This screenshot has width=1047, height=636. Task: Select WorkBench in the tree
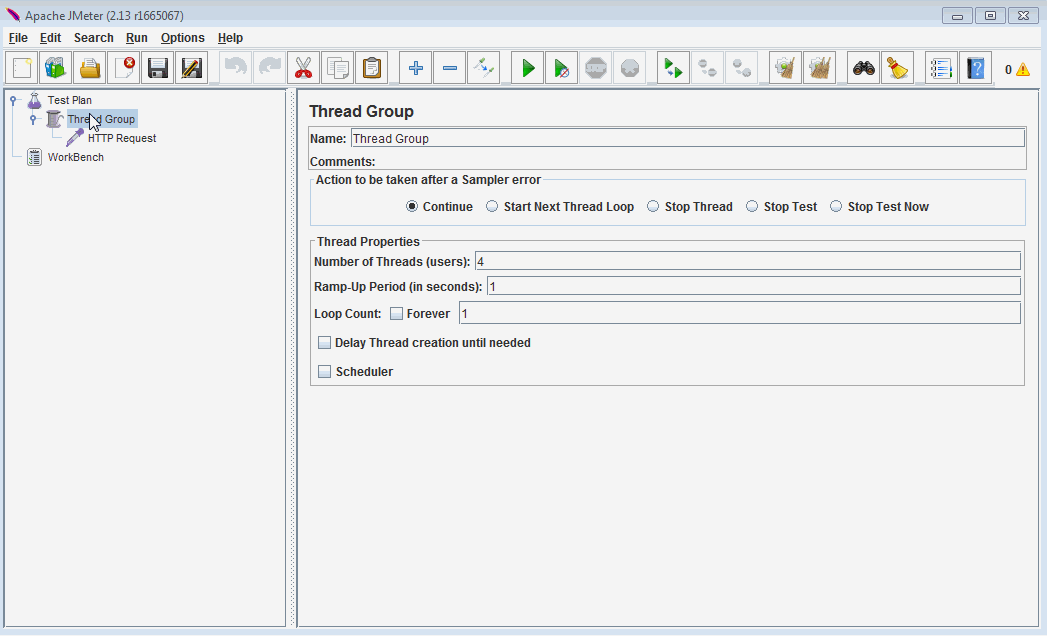75,158
